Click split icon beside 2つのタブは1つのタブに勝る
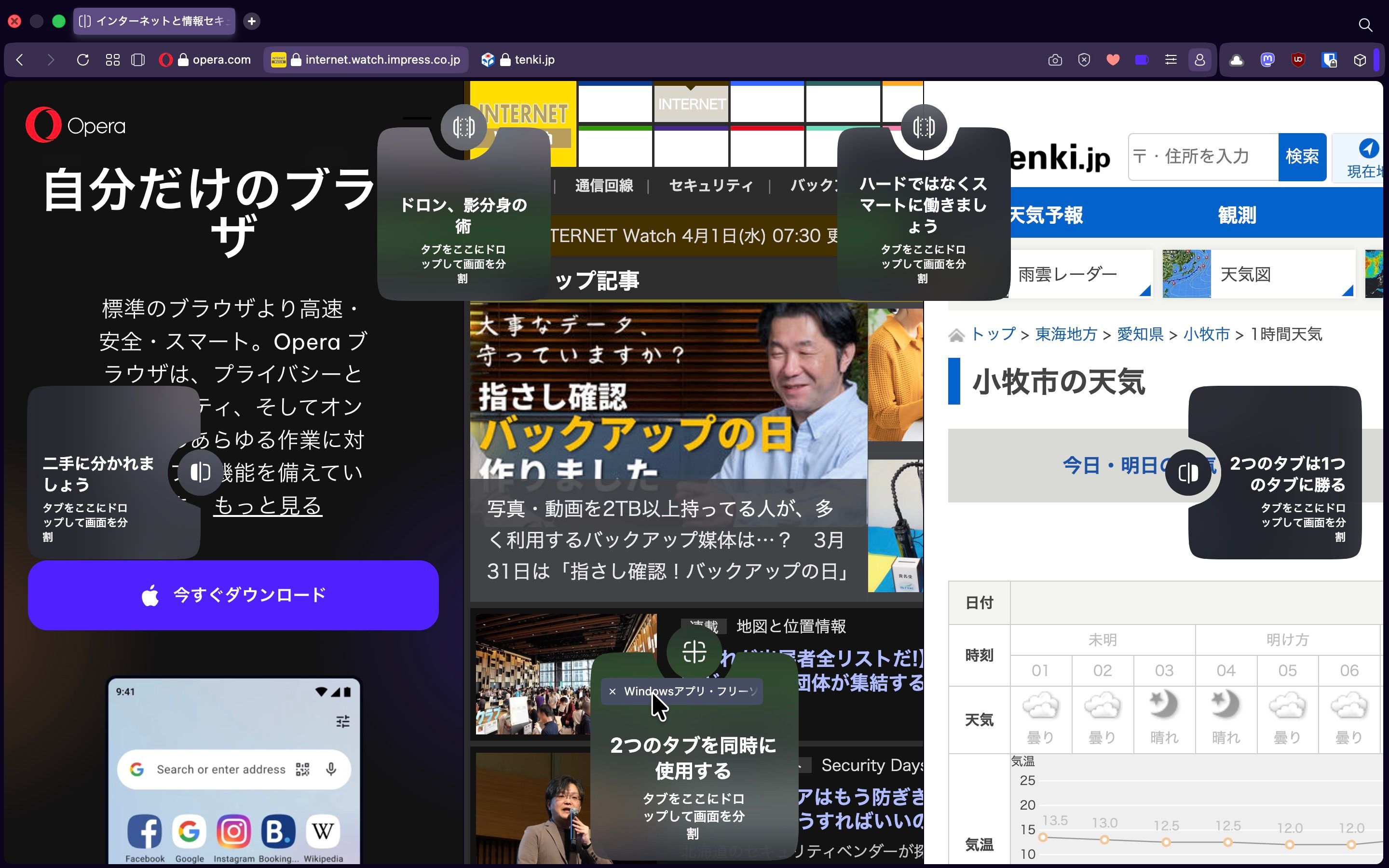Viewport: 1389px width, 868px height. tap(1188, 473)
